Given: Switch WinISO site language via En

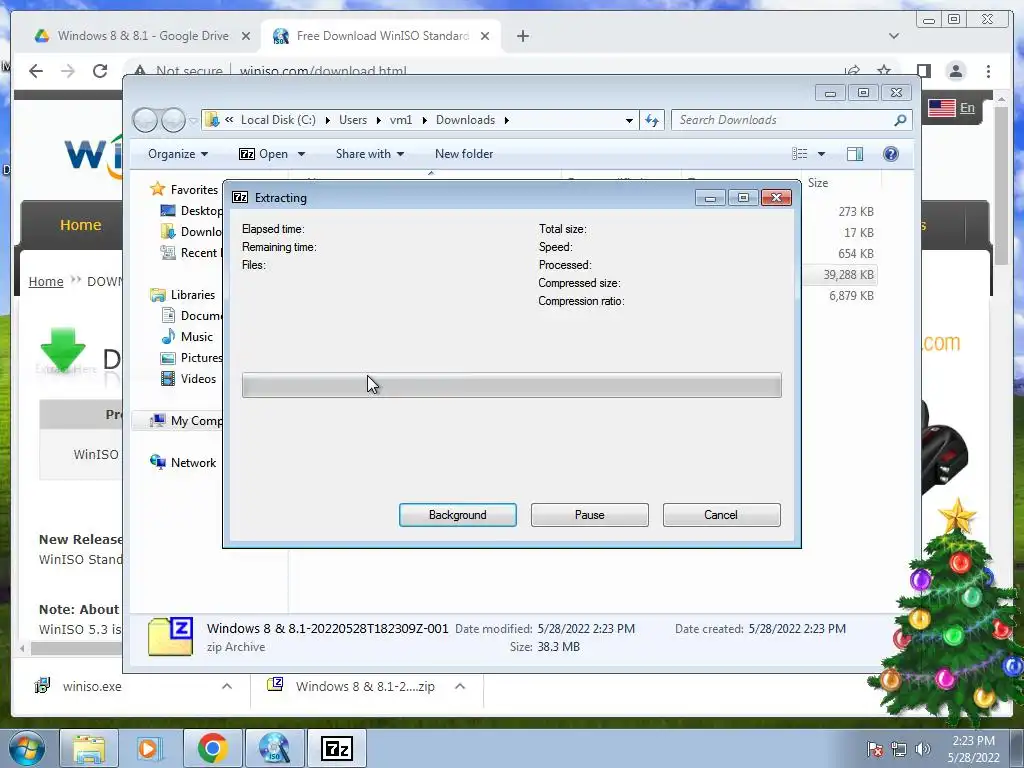Looking at the screenshot, I should click(967, 108).
